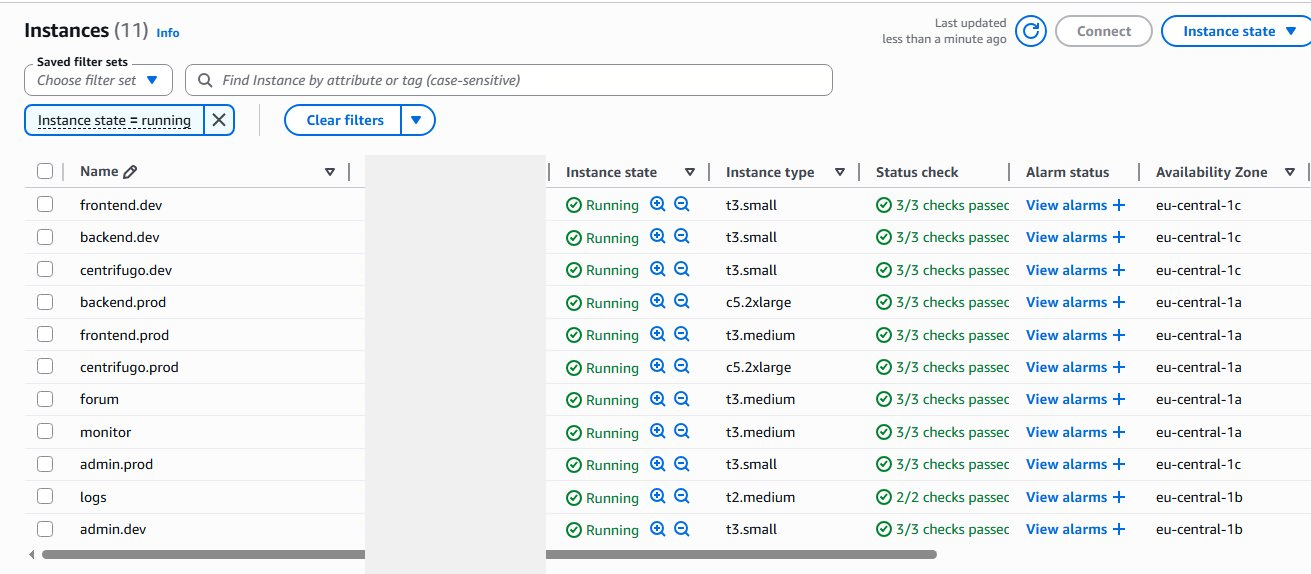Click the Status check column header
The image size is (1311, 574).
pos(917,172)
